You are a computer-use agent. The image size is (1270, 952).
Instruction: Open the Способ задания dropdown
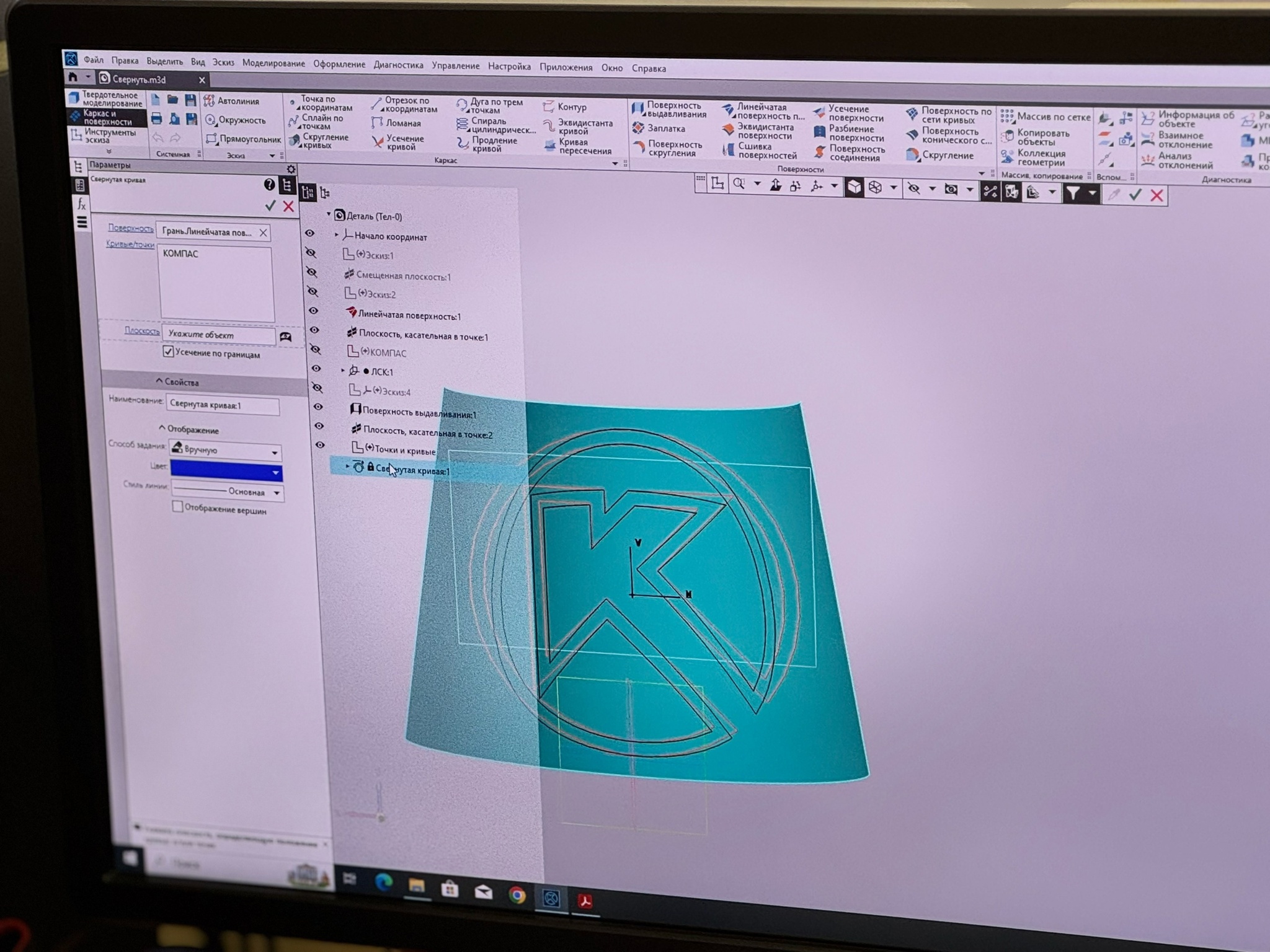(275, 452)
